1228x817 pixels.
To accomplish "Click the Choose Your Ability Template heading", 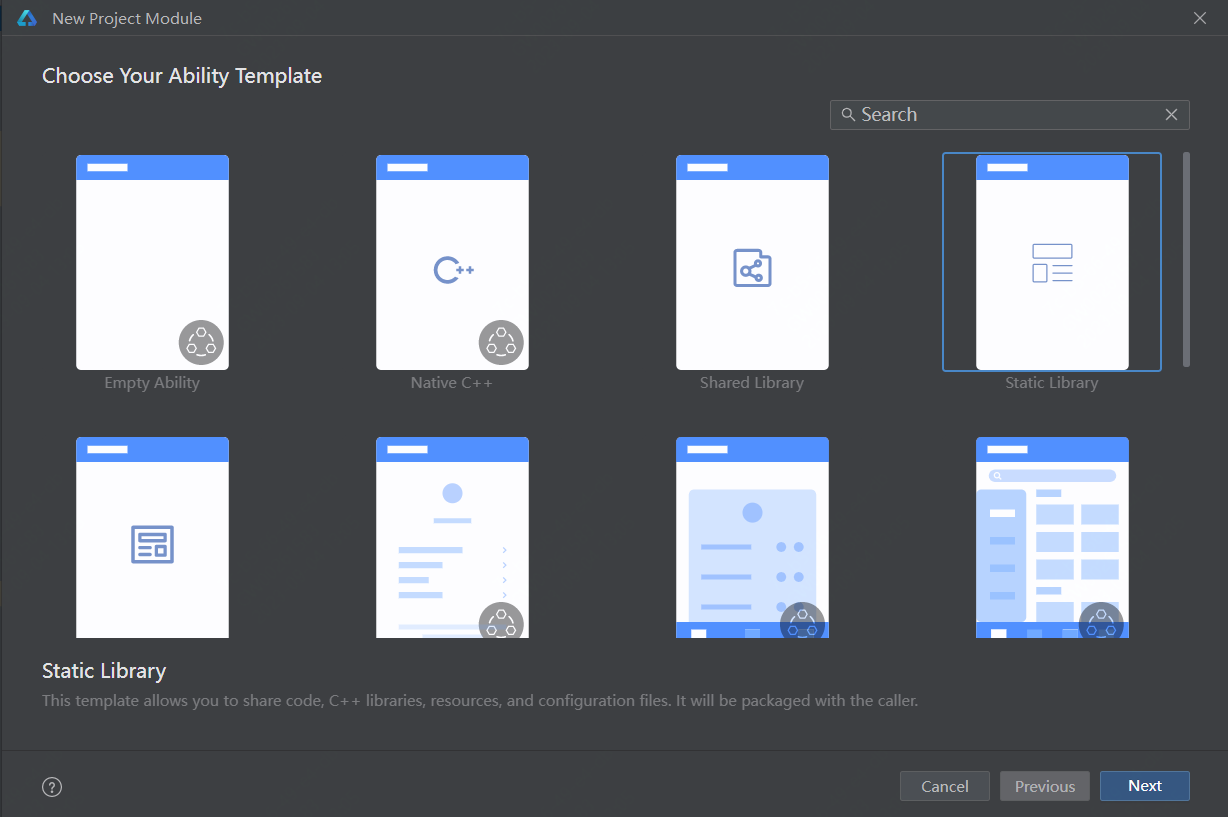I will (182, 76).
